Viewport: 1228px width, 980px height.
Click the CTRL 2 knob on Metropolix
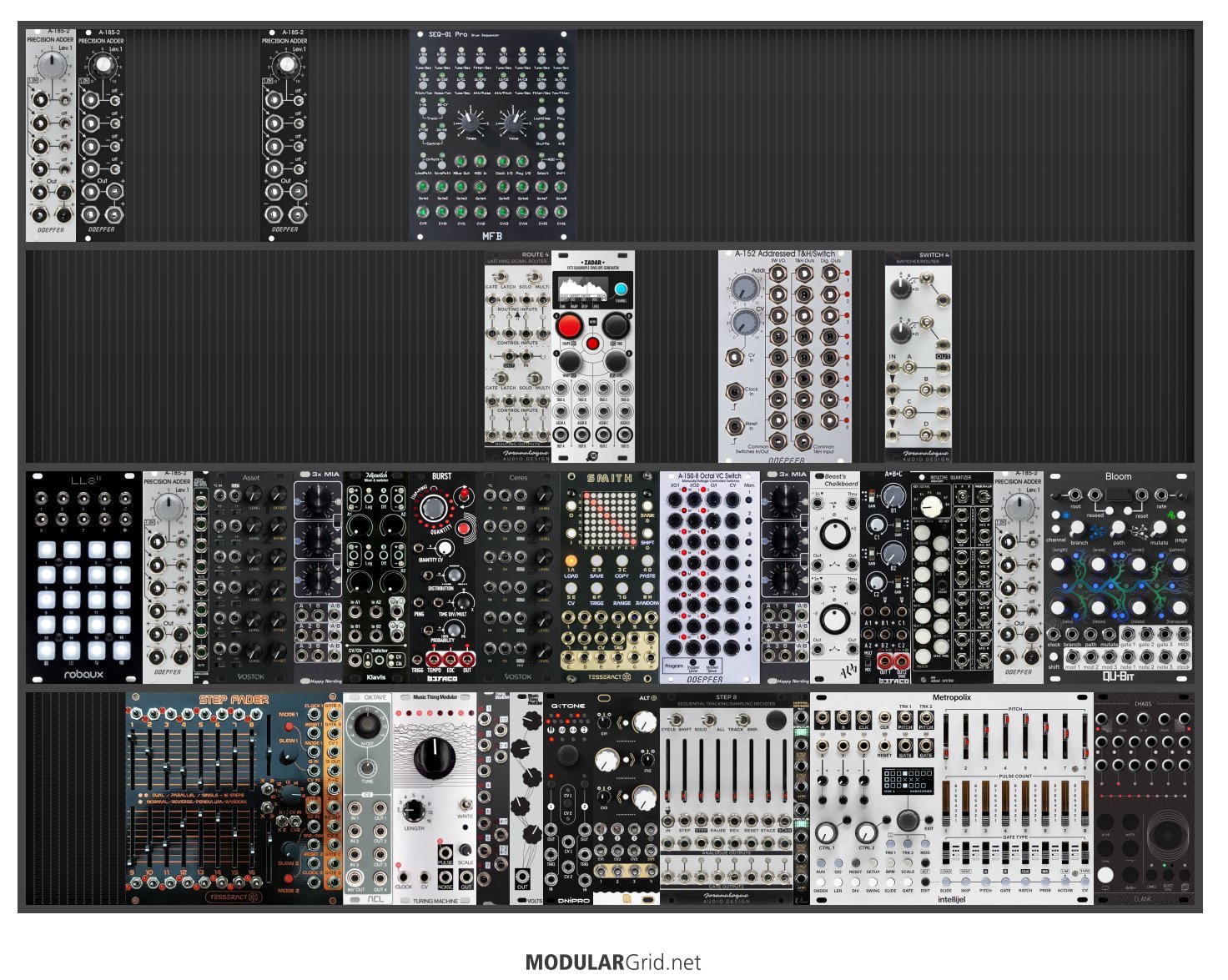click(867, 832)
